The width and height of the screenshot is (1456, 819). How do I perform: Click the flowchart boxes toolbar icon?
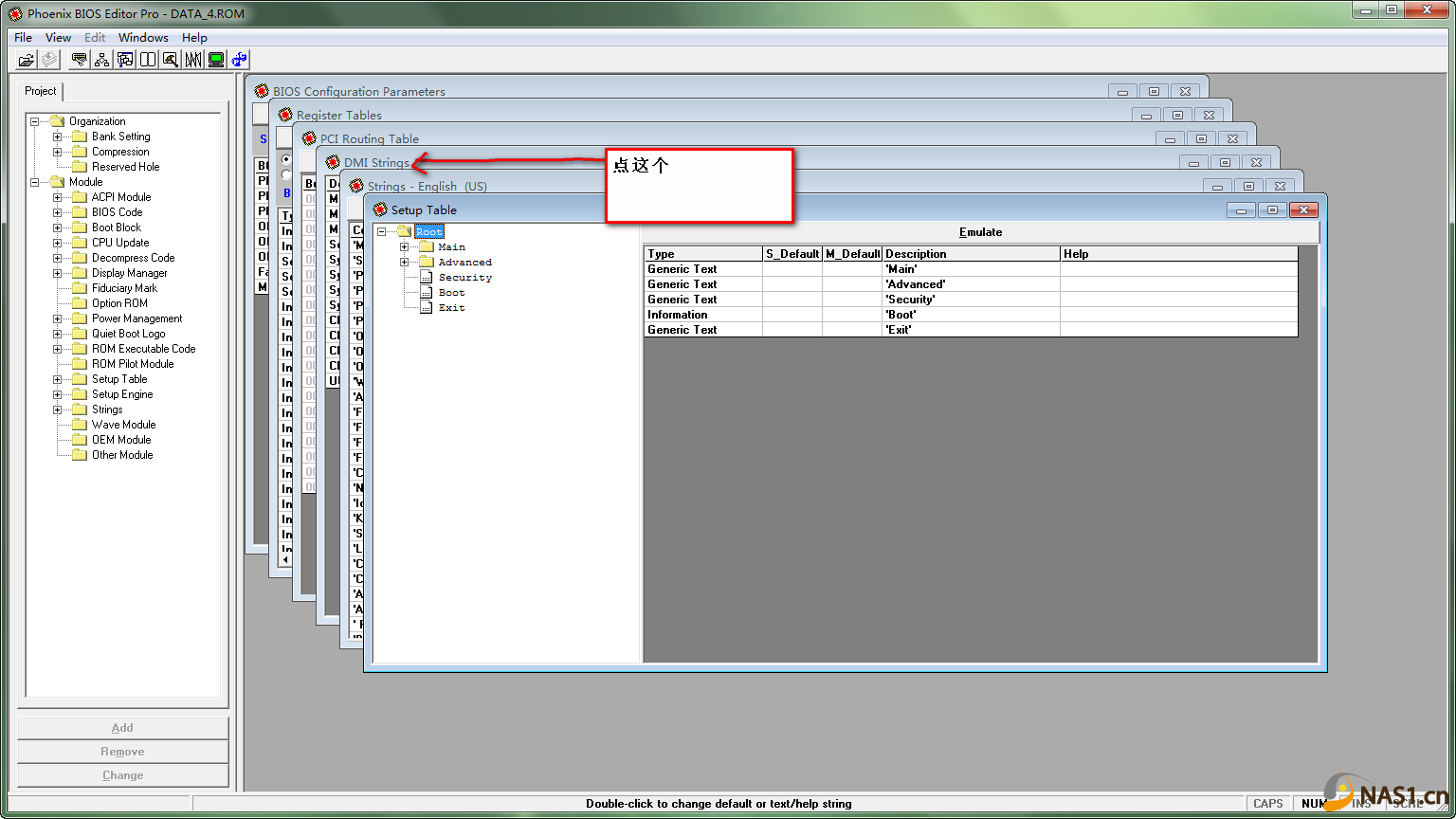pyautogui.click(x=125, y=60)
